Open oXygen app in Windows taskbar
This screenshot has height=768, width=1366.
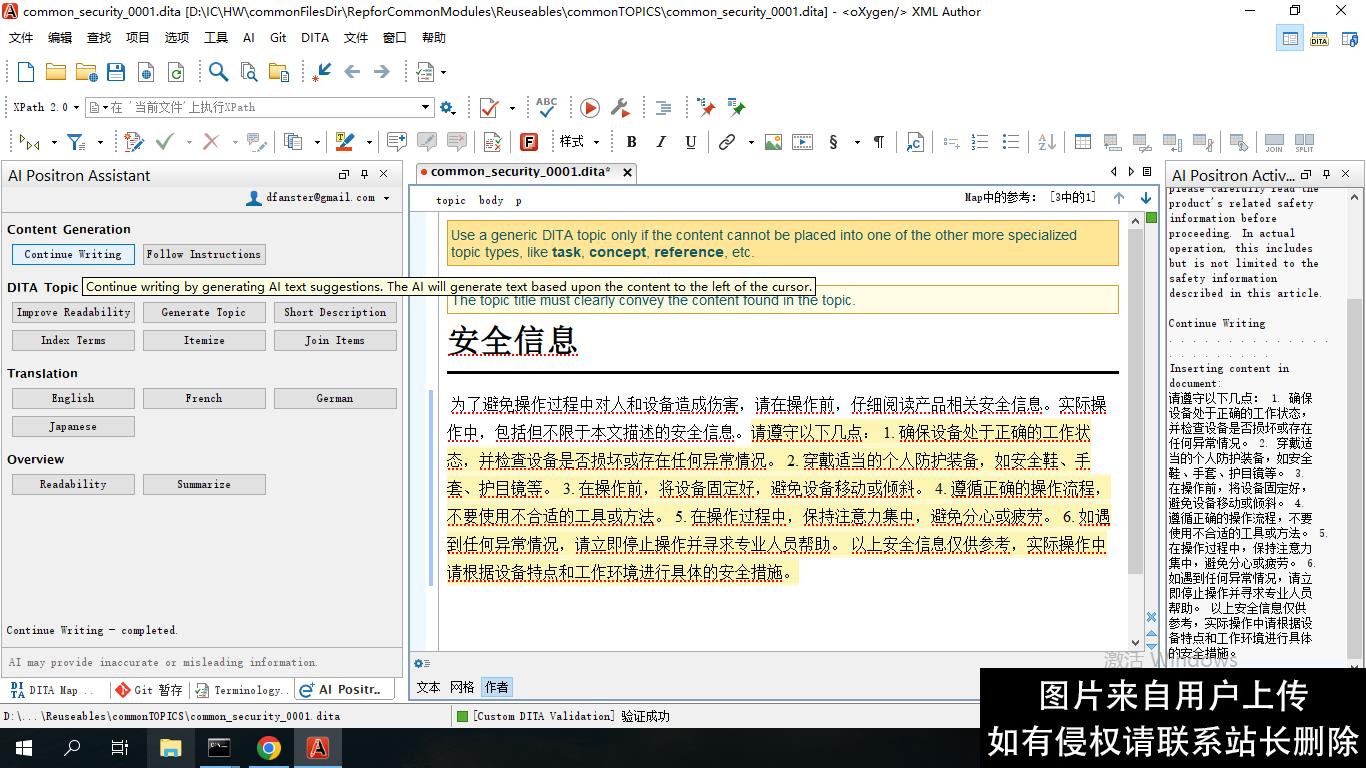(x=318, y=747)
